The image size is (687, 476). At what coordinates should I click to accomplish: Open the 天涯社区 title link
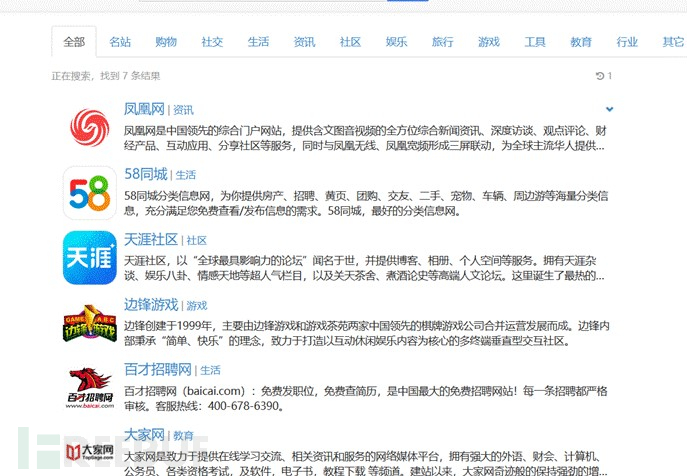pos(151,239)
